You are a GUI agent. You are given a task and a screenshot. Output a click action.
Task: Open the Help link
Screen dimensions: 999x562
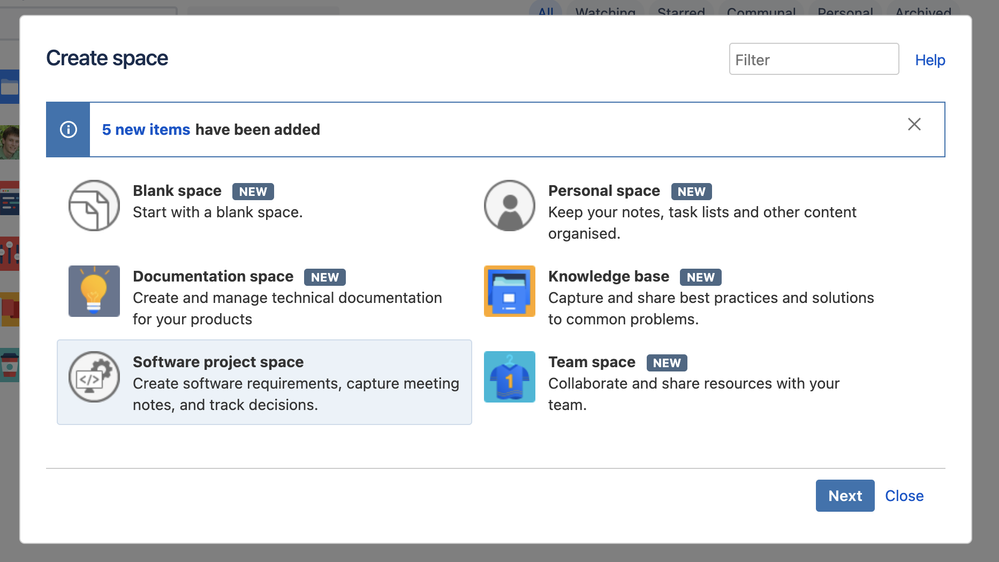[930, 60]
